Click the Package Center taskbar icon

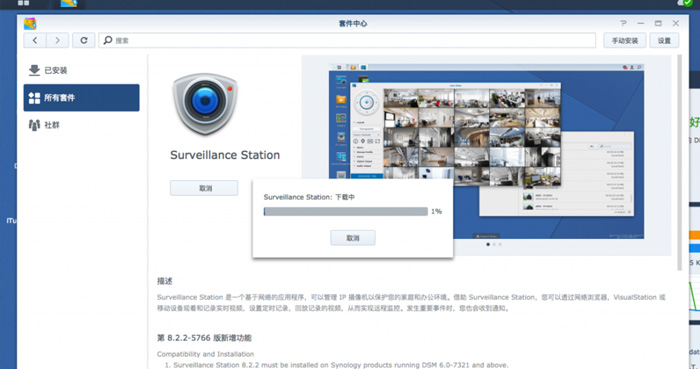[69, 4]
